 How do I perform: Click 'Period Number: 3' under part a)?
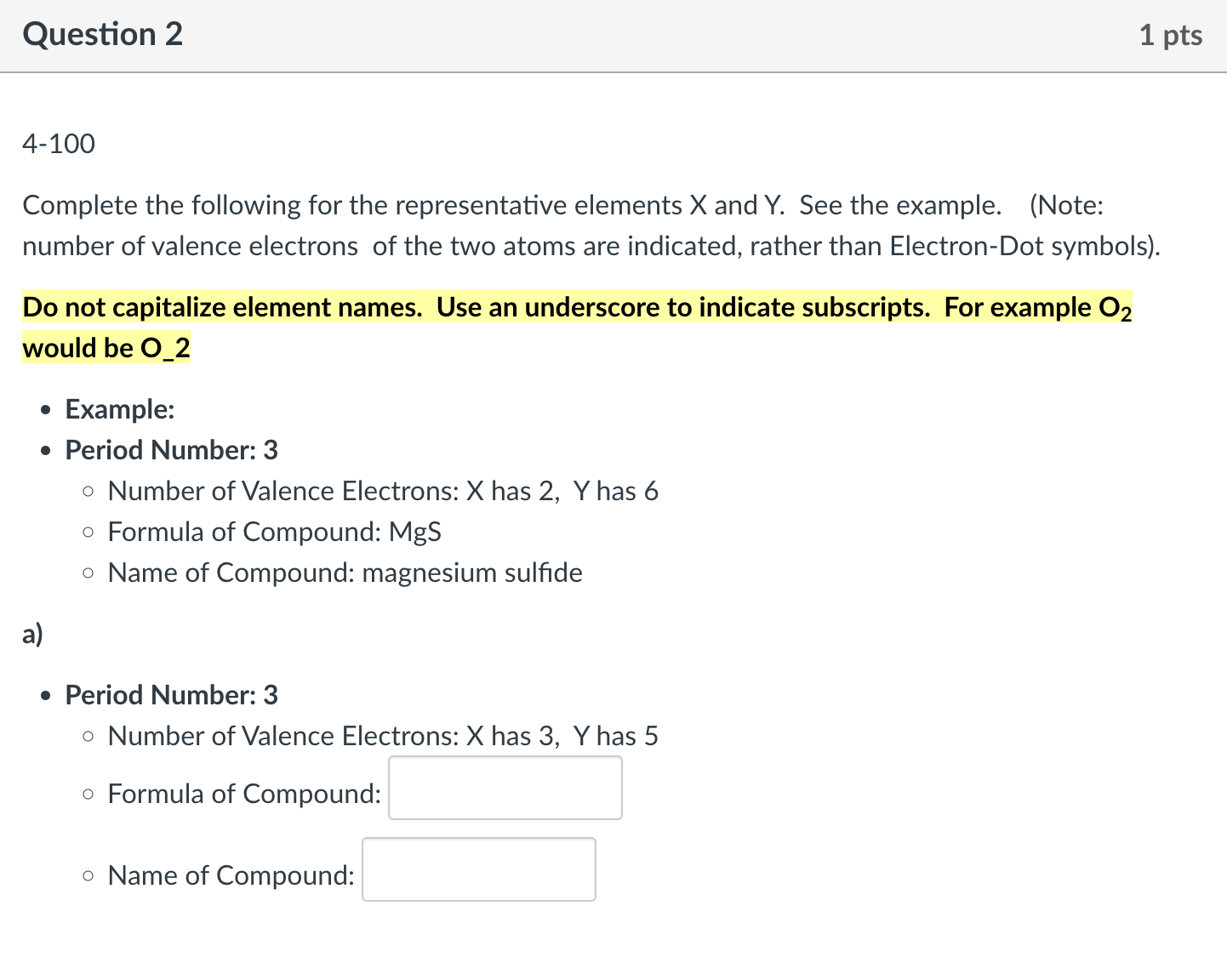172,695
